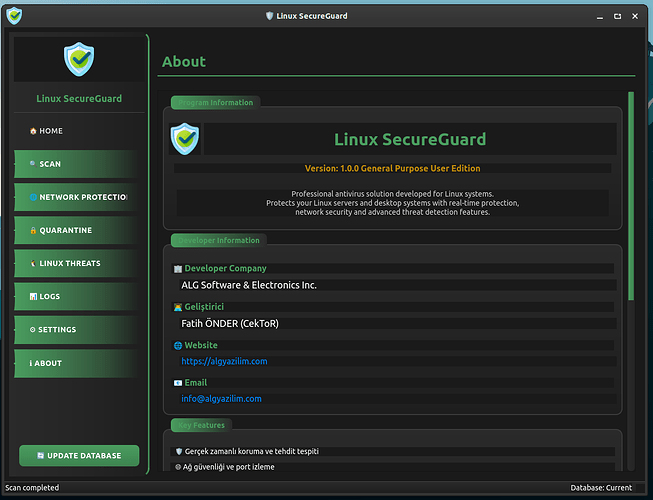Viewport: 653px width, 500px height.
Task: Open Network Protection in the sidebar
Action: (75, 197)
